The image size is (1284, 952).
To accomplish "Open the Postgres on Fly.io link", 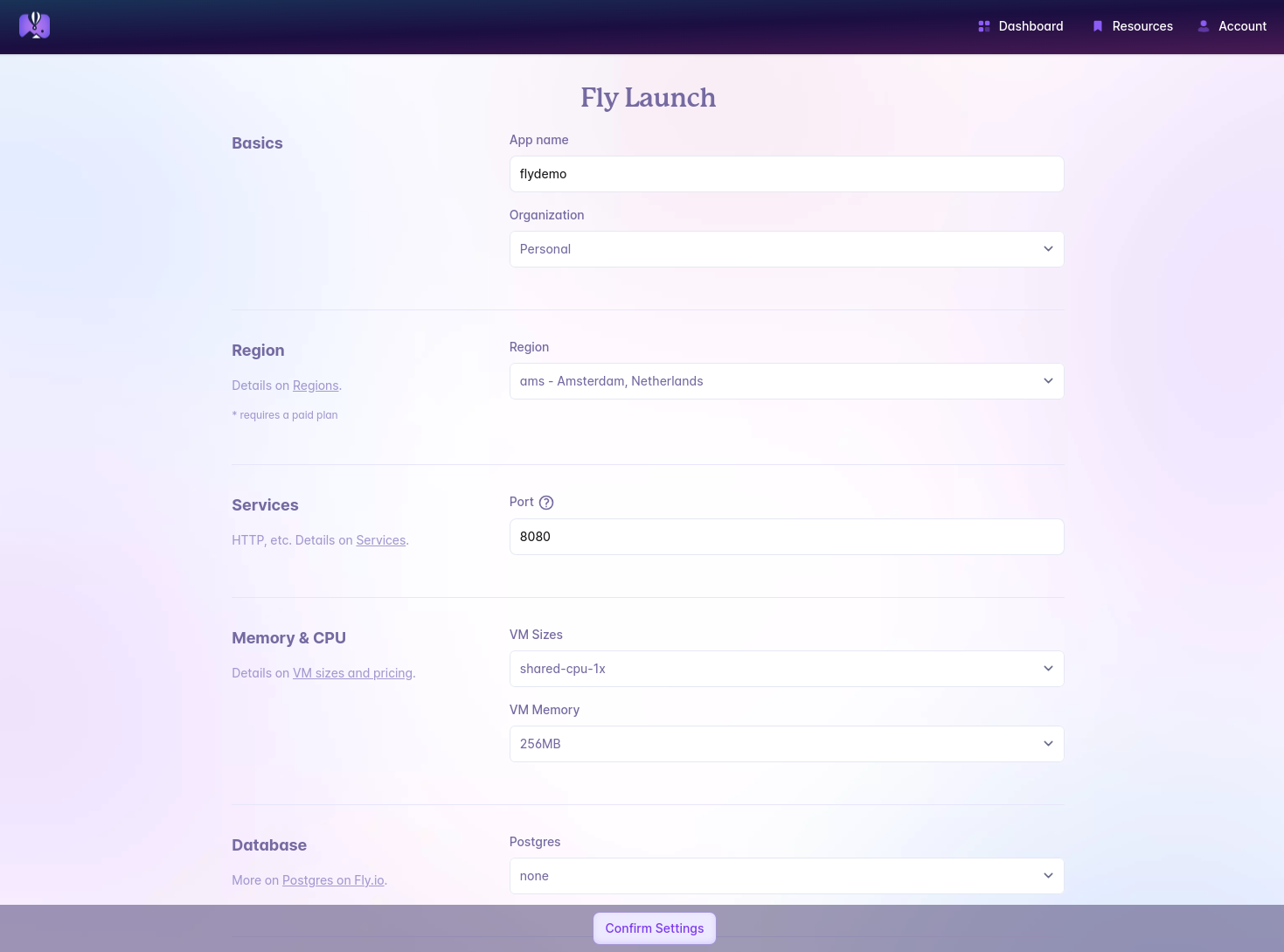I will point(333,880).
